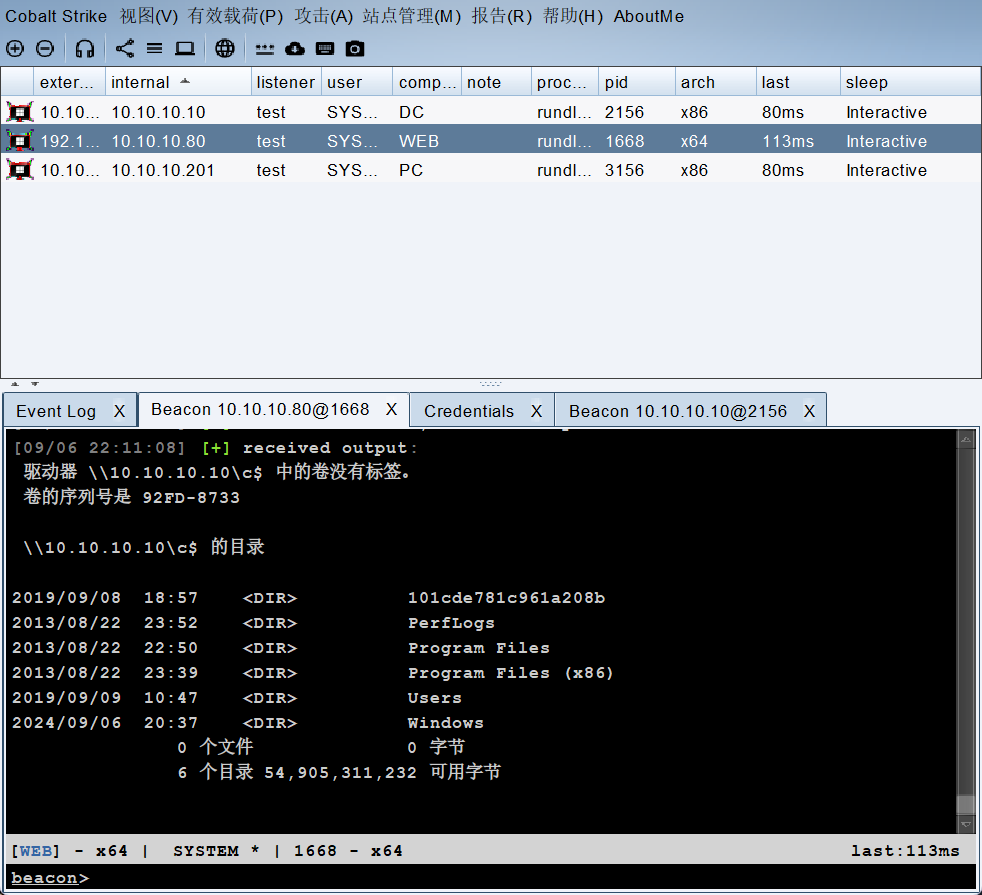Image resolution: width=982 pixels, height=895 pixels.
Task: Open keystrokes keyboard toolbar icon
Action: (324, 48)
